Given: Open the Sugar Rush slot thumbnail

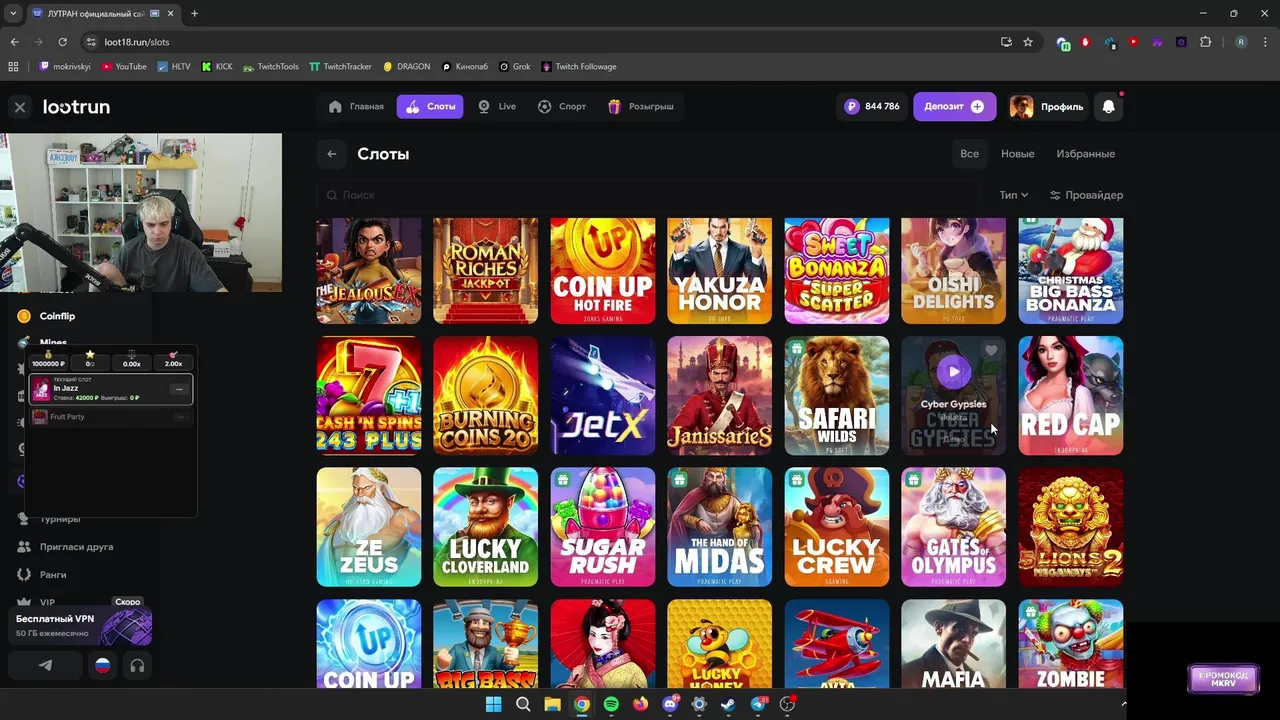Looking at the screenshot, I should tap(603, 527).
